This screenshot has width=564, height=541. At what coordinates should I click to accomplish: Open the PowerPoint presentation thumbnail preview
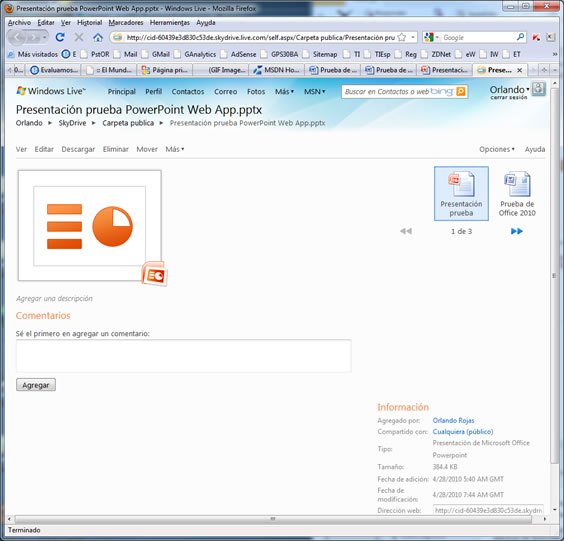(x=90, y=226)
